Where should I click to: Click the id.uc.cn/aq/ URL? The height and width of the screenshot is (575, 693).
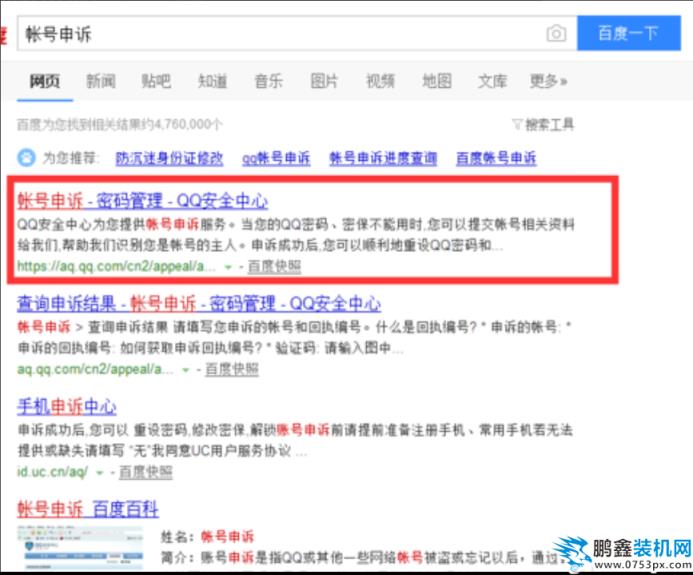coord(53,472)
